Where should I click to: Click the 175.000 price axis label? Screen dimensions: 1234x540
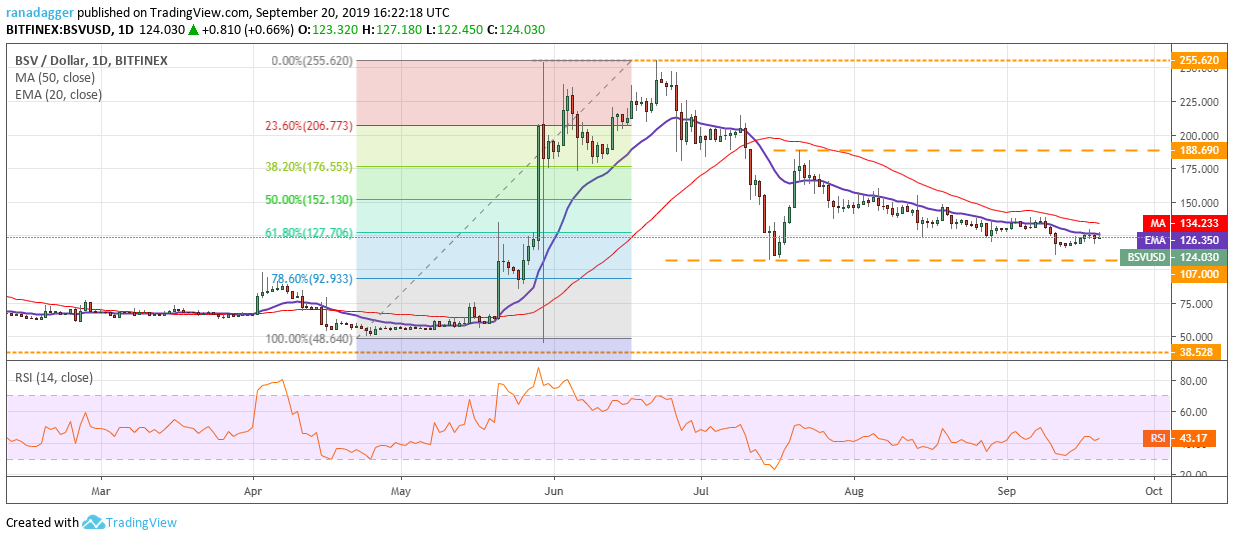click(1197, 169)
